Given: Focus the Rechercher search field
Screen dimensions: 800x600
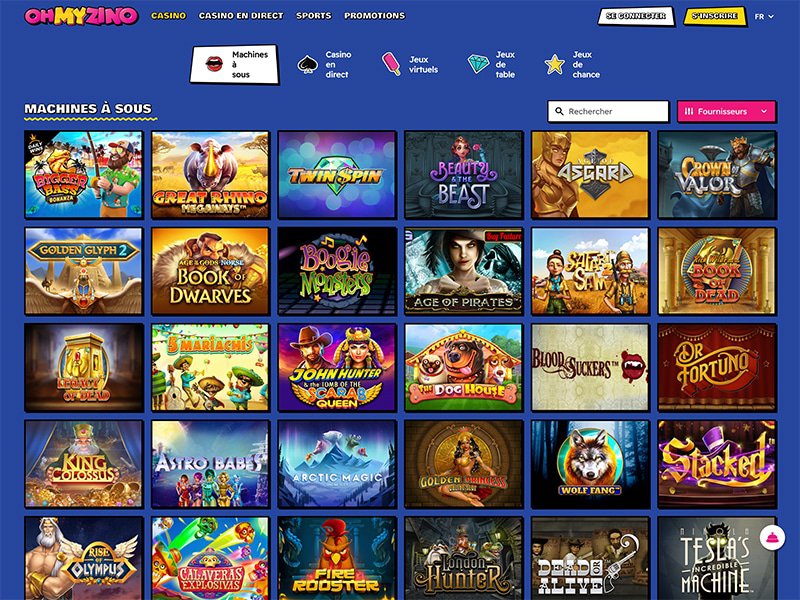Looking at the screenshot, I should (x=608, y=111).
